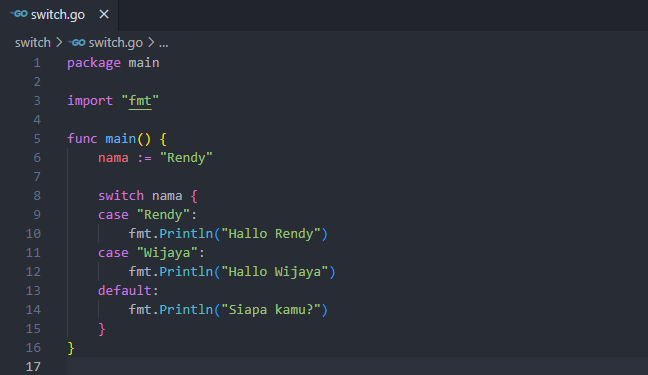Open the switch.go breadcrumb item
Screen dimensions: 648x375
(x=115, y=43)
